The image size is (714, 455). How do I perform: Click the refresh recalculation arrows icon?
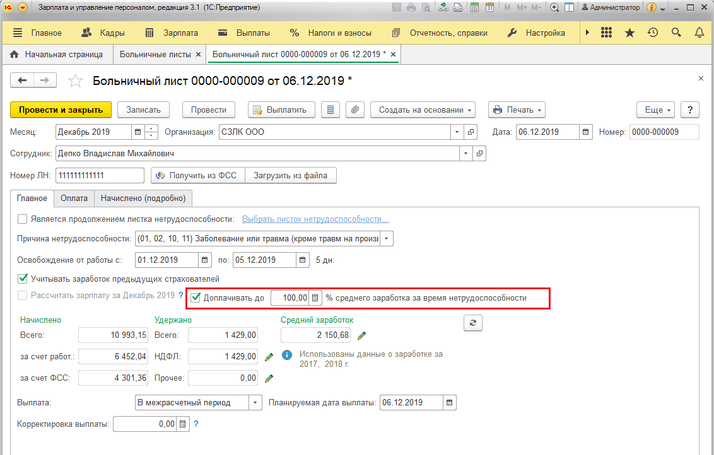point(473,322)
